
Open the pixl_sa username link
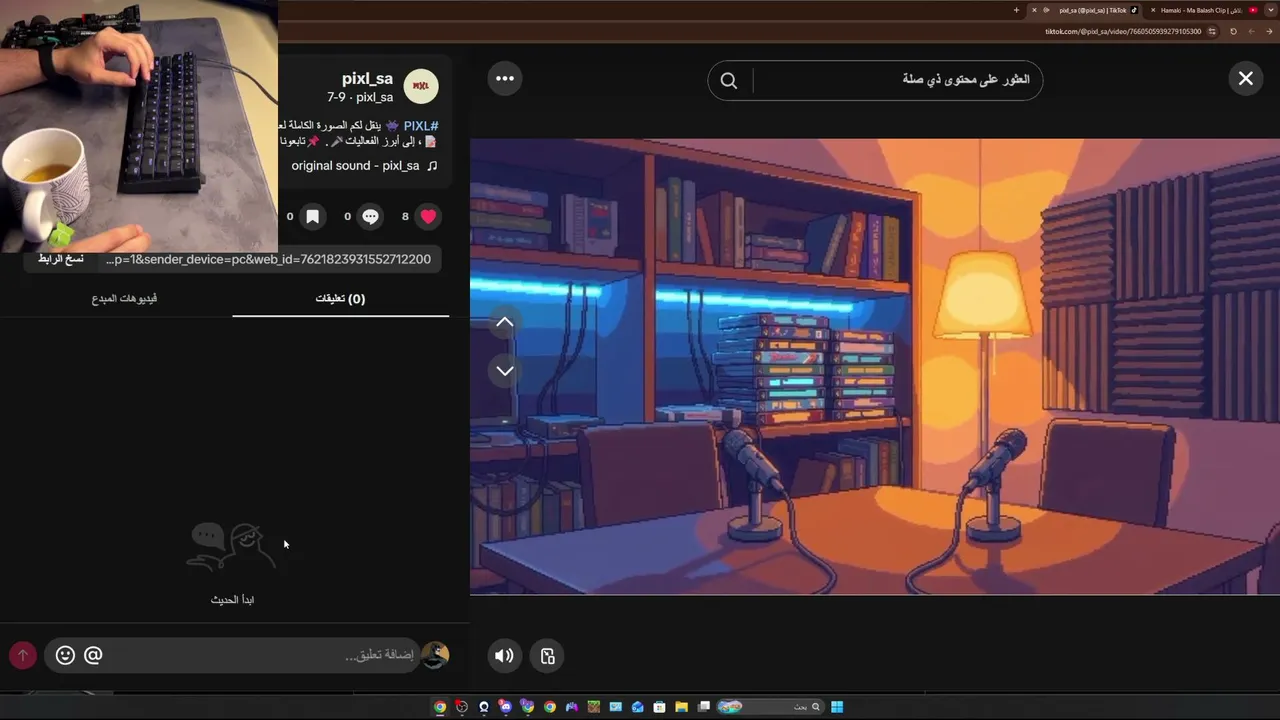(367, 79)
